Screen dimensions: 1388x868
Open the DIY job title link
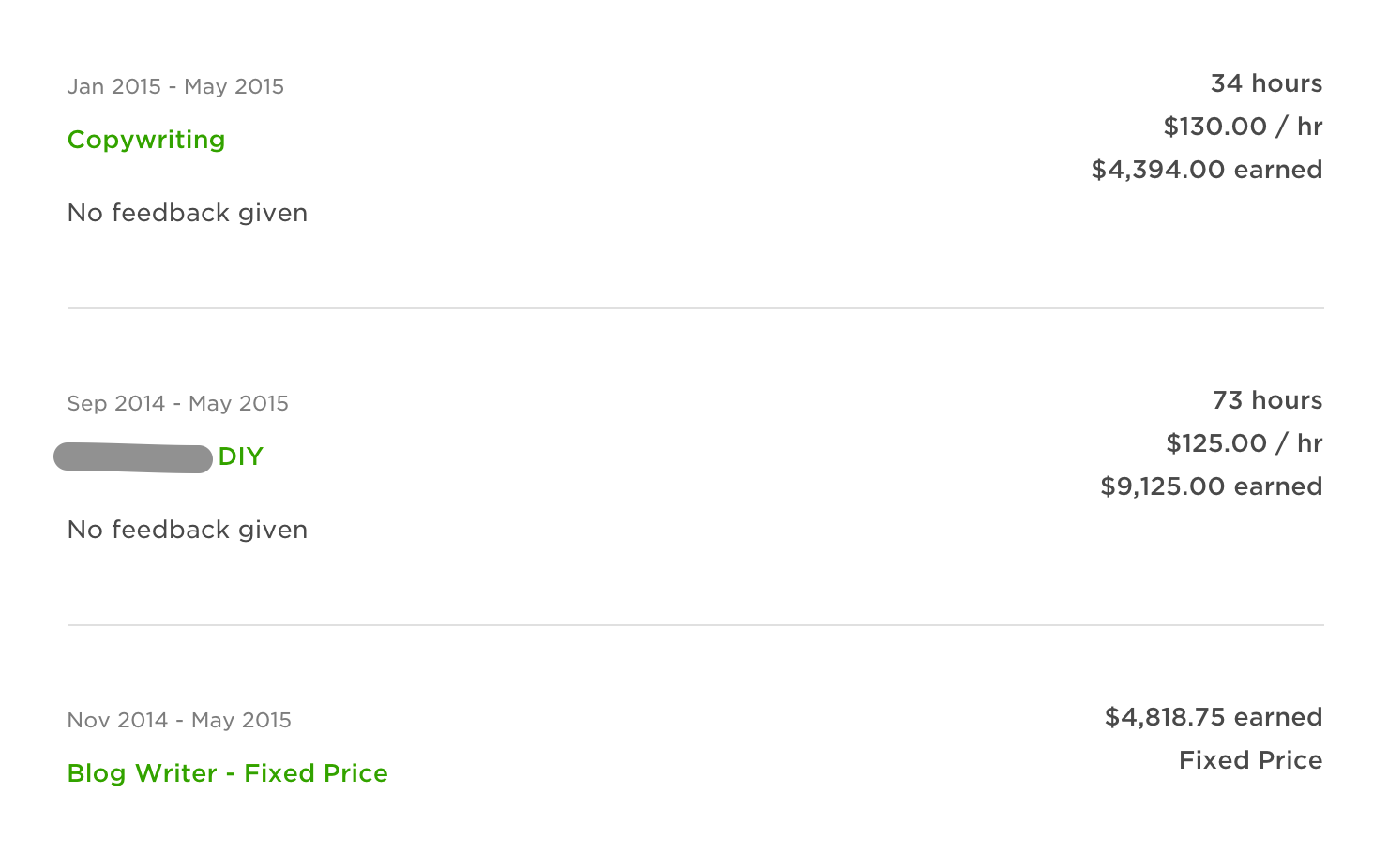pyautogui.click(x=240, y=456)
